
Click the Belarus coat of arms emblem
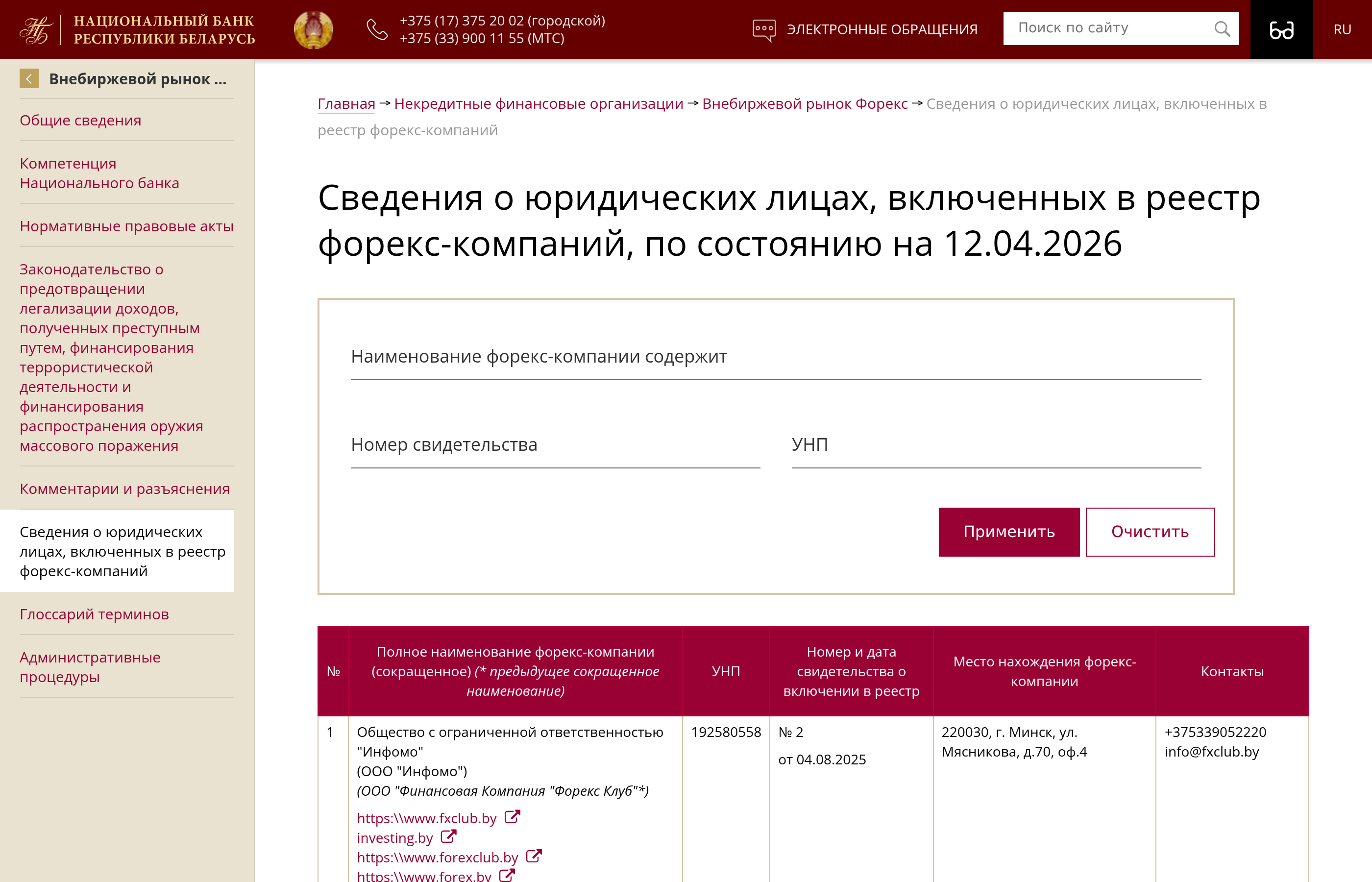313,29
